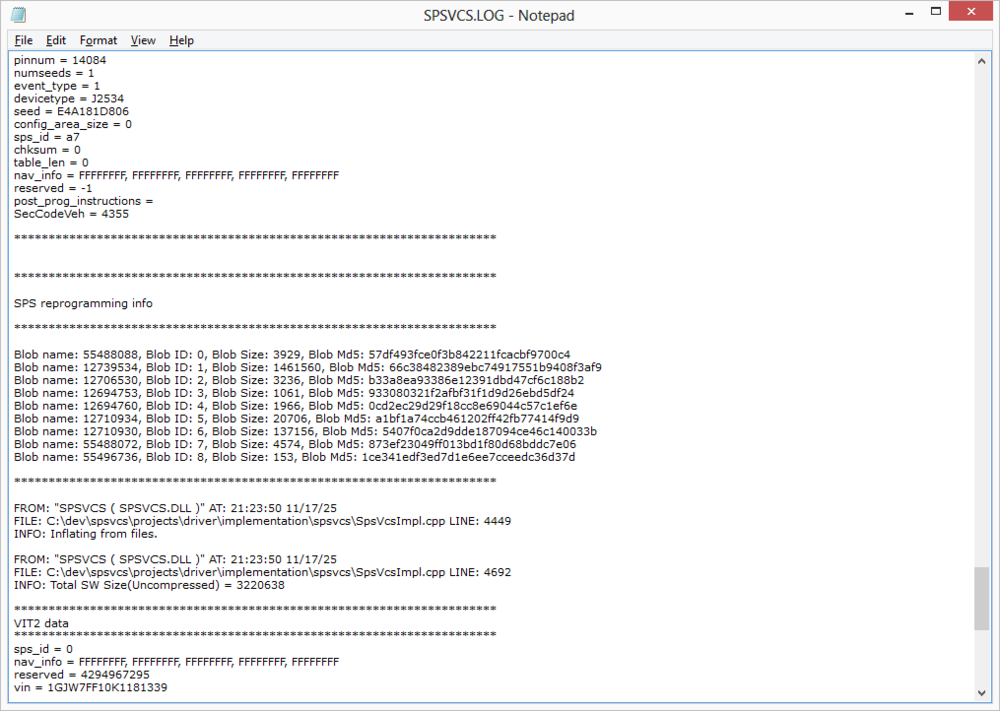Click the line 'vin = 1GJW7FF10K1181339'
1000x711 pixels.
point(91,687)
